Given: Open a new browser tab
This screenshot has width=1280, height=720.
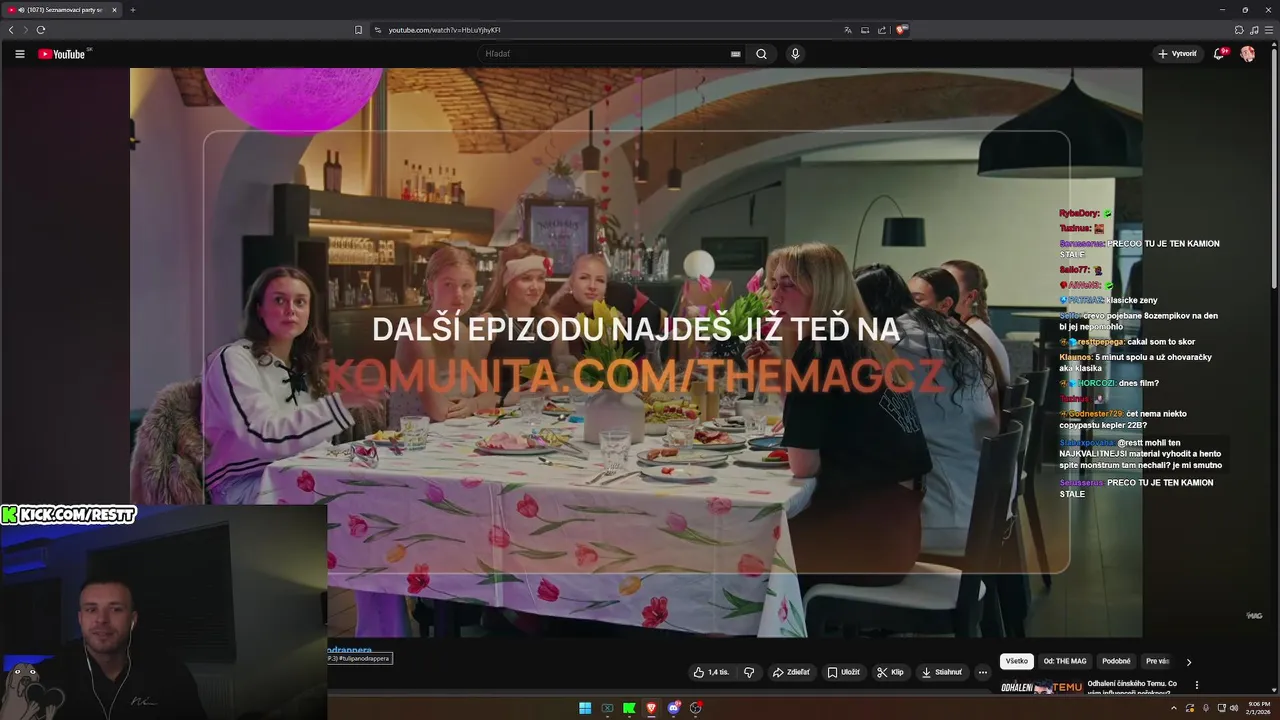Looking at the screenshot, I should pyautogui.click(x=132, y=10).
